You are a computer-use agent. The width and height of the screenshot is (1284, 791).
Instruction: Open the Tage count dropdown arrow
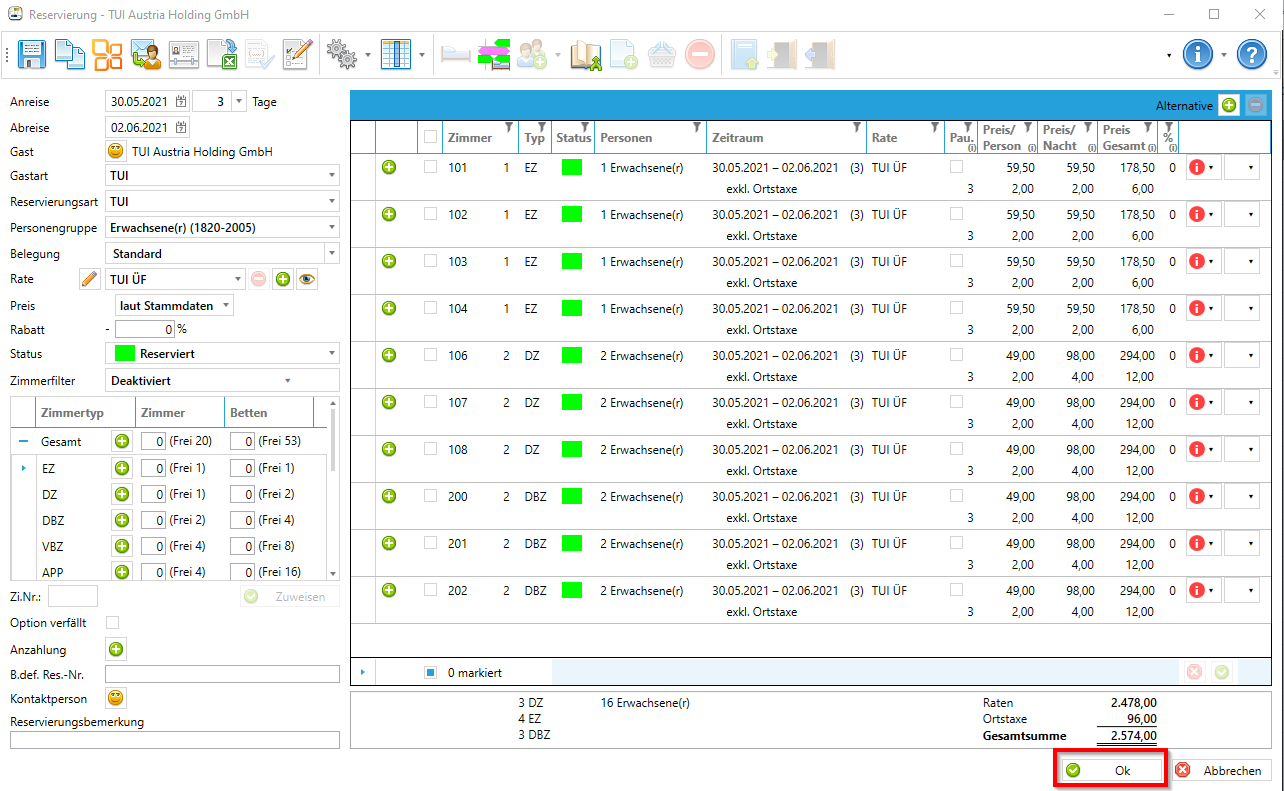pyautogui.click(x=238, y=102)
